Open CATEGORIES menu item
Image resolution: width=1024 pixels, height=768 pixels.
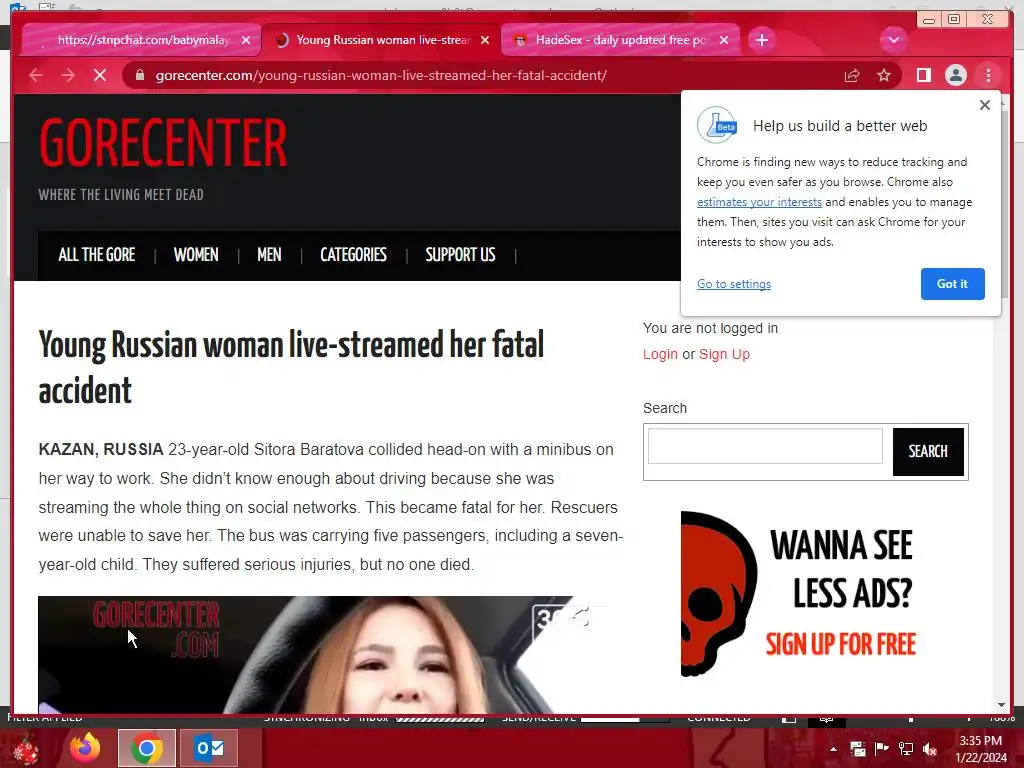(353, 255)
